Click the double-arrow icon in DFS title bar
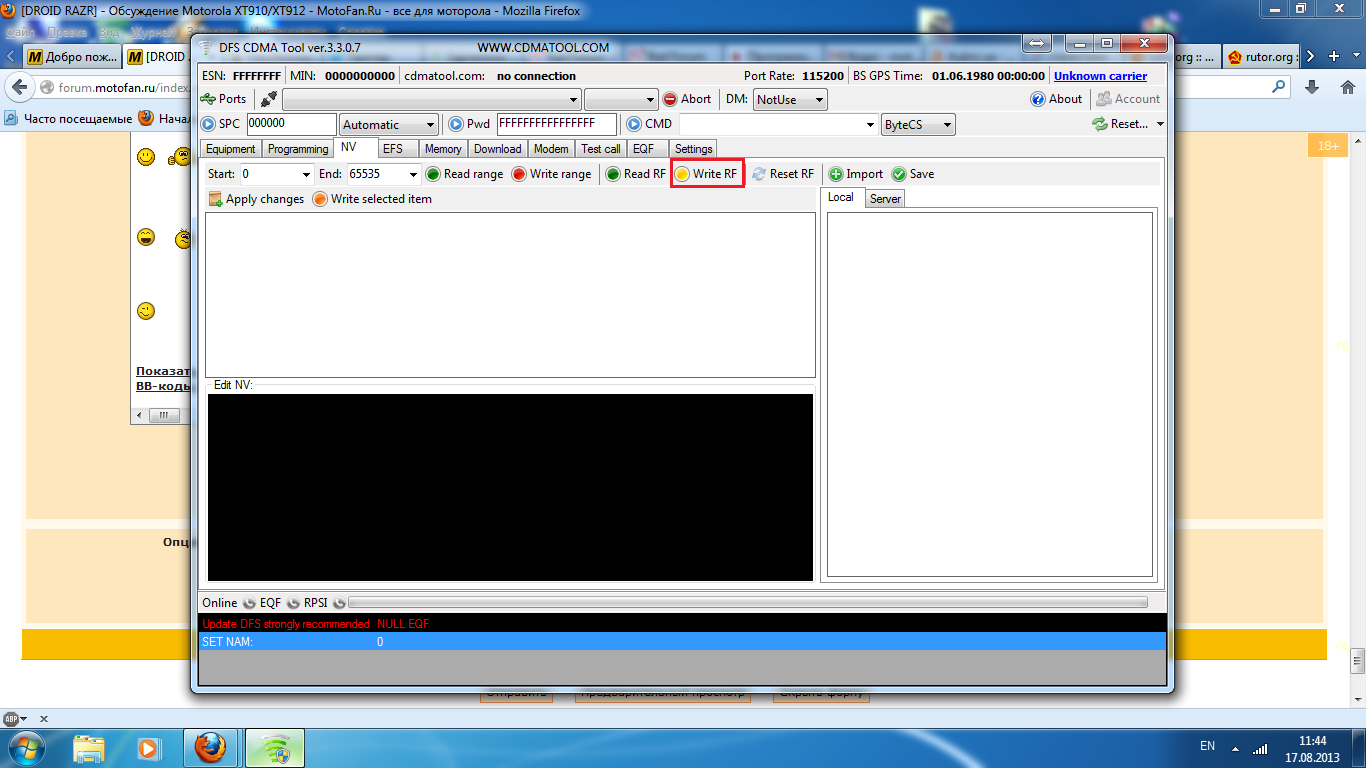 [x=1037, y=44]
